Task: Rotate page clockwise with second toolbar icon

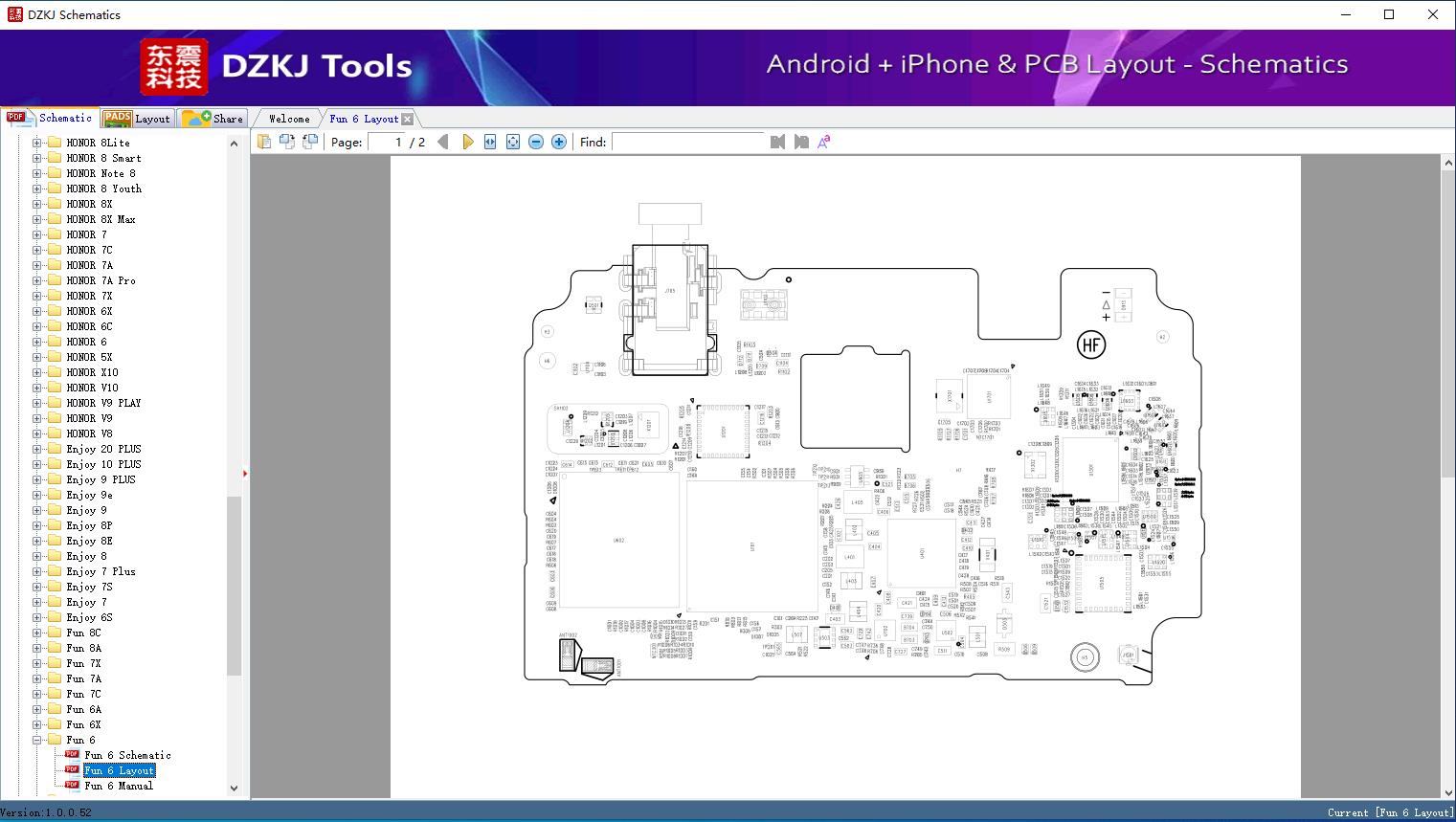Action: tap(286, 142)
